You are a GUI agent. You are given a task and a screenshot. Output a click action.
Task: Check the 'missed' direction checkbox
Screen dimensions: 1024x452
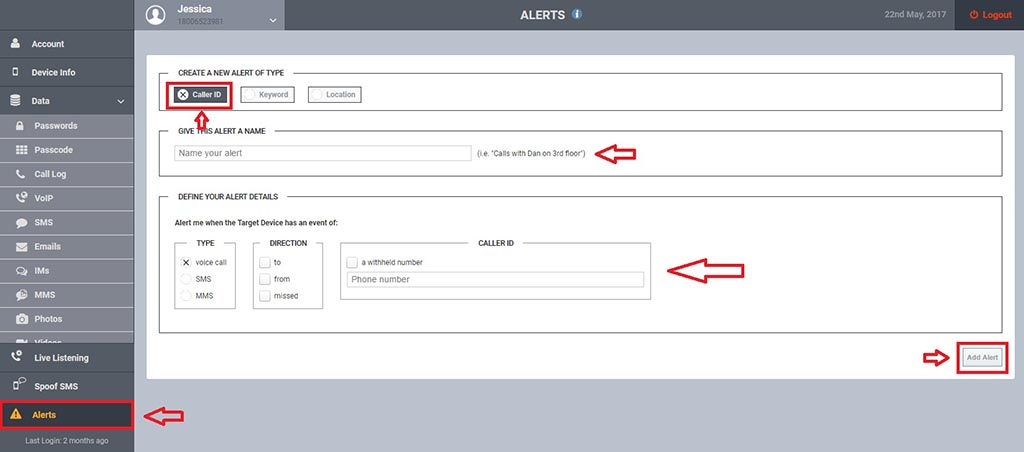[264, 295]
